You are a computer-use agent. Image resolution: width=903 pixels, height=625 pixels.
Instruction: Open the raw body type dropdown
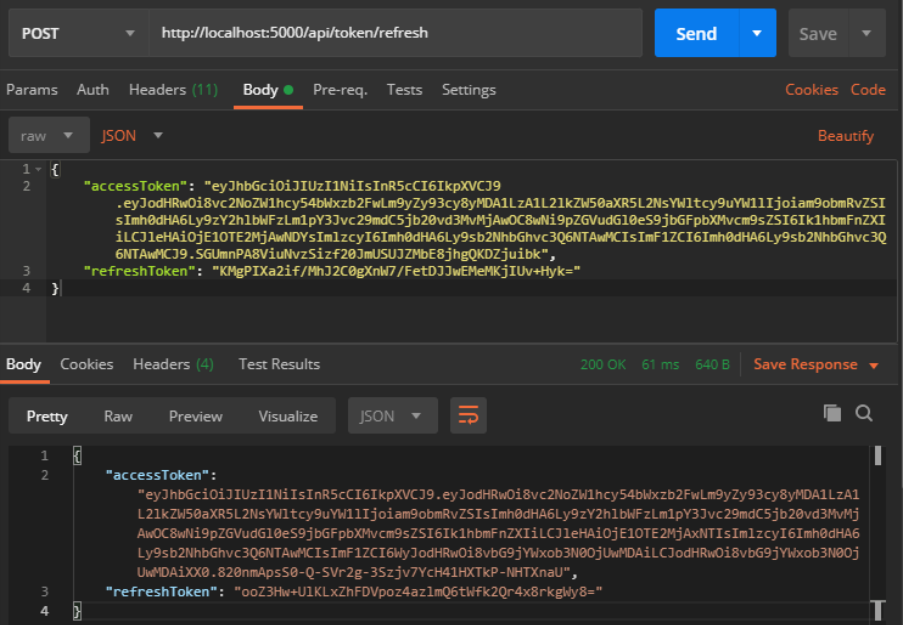tap(47, 135)
